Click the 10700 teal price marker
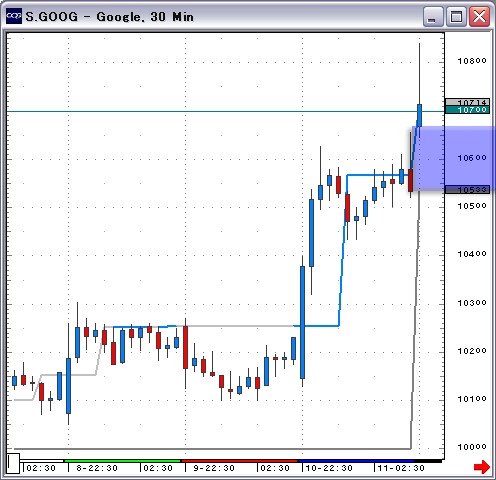Screen dimensions: 496x480 (467, 110)
